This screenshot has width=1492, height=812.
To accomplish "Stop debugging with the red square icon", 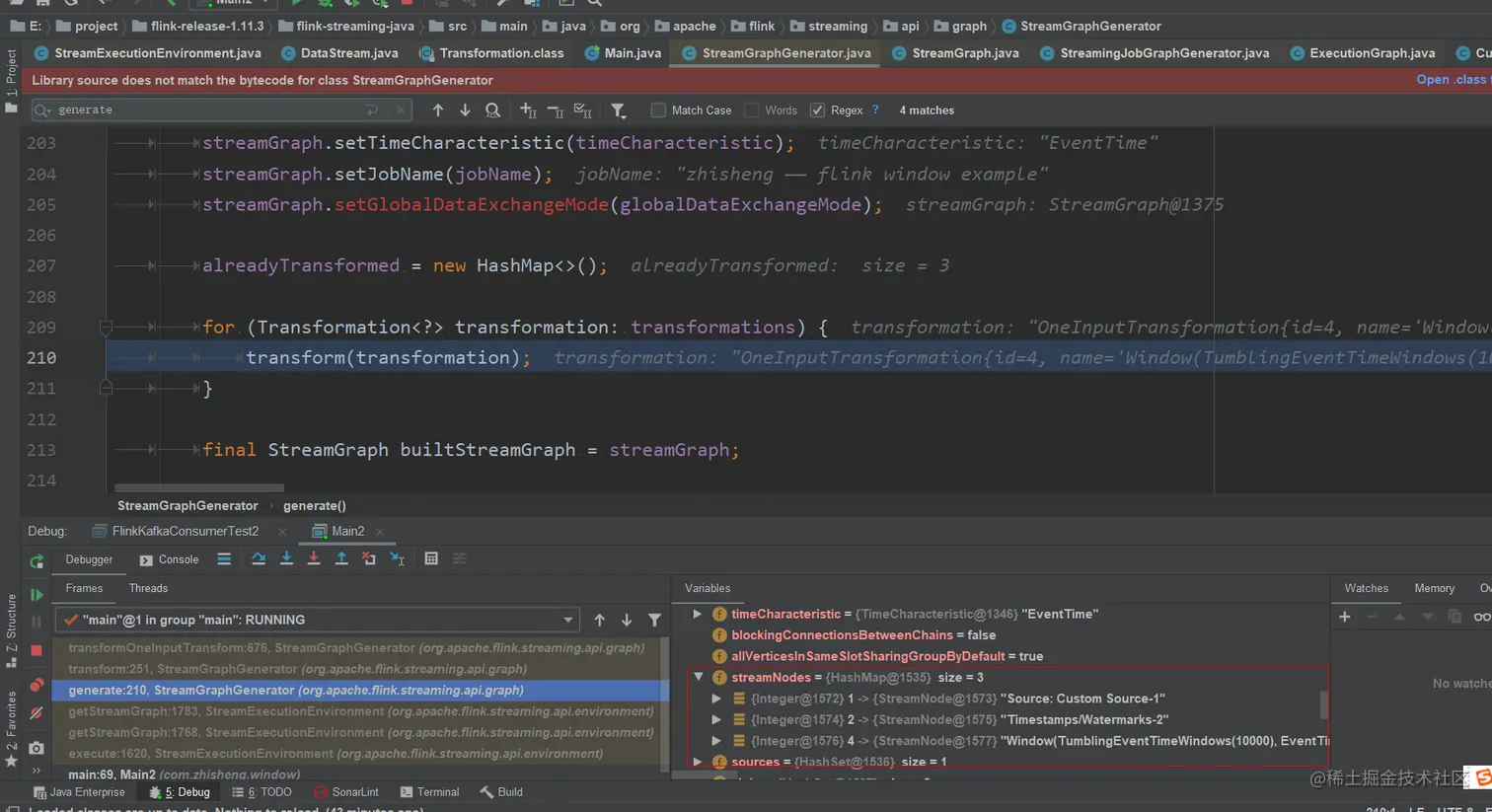I will pos(37,651).
